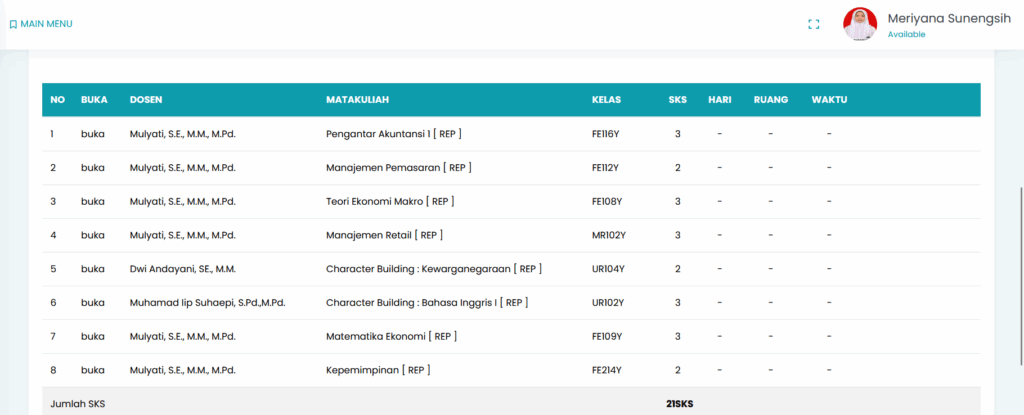This screenshot has width=1024, height=415.
Task: Click class code FE214Y for Kepemimpinan
Action: click(x=607, y=370)
